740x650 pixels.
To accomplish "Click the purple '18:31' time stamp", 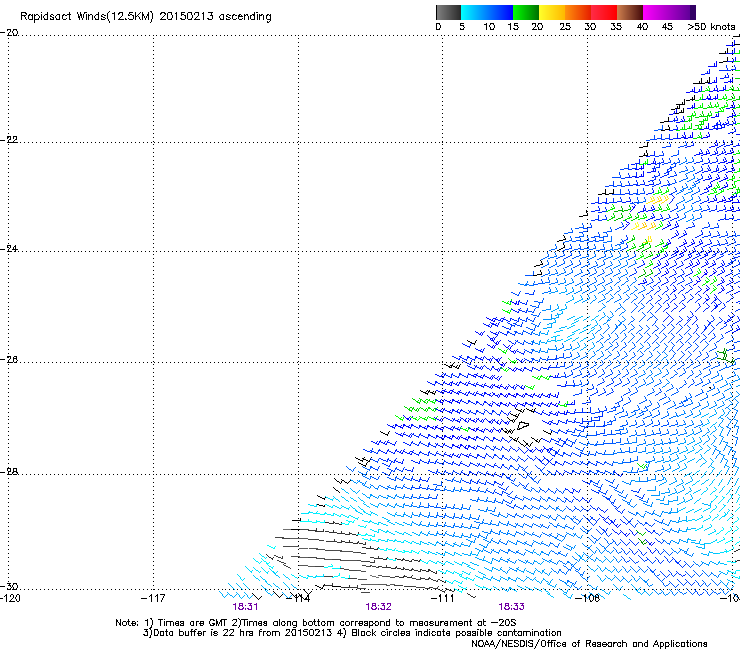I will [x=245, y=607].
